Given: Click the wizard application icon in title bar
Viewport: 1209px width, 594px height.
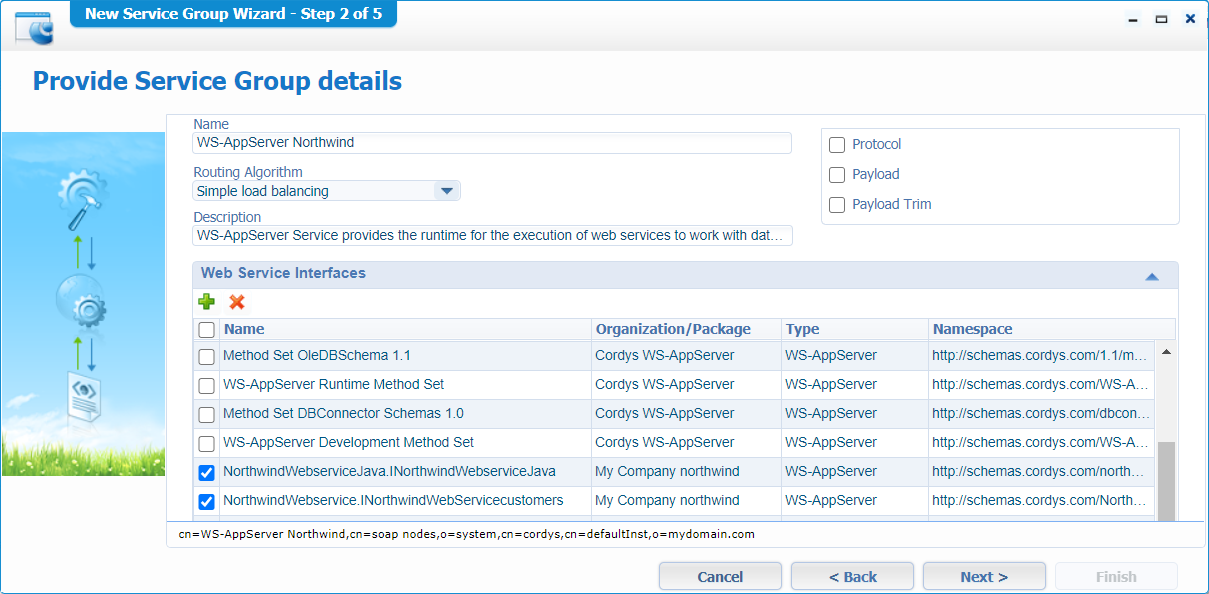Looking at the screenshot, I should [x=34, y=27].
